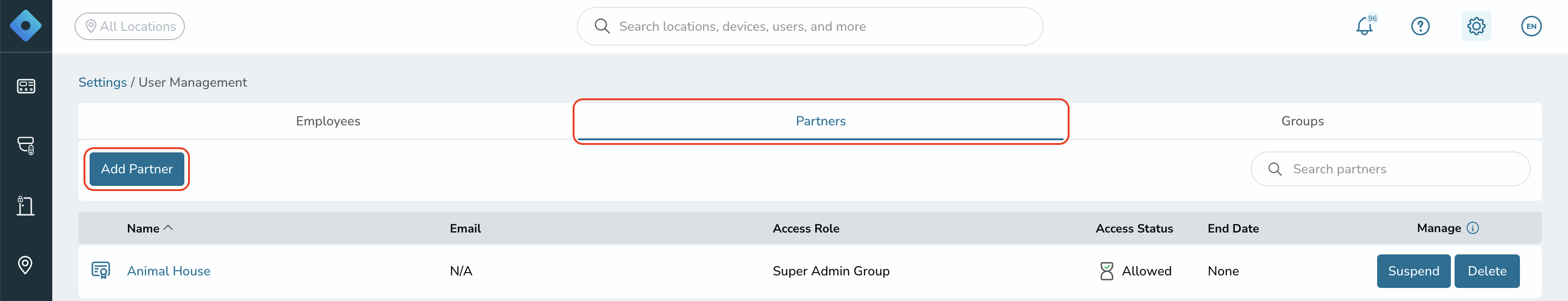Click the Manage info icon
Image resolution: width=1568 pixels, height=301 pixels.
[x=1472, y=228]
